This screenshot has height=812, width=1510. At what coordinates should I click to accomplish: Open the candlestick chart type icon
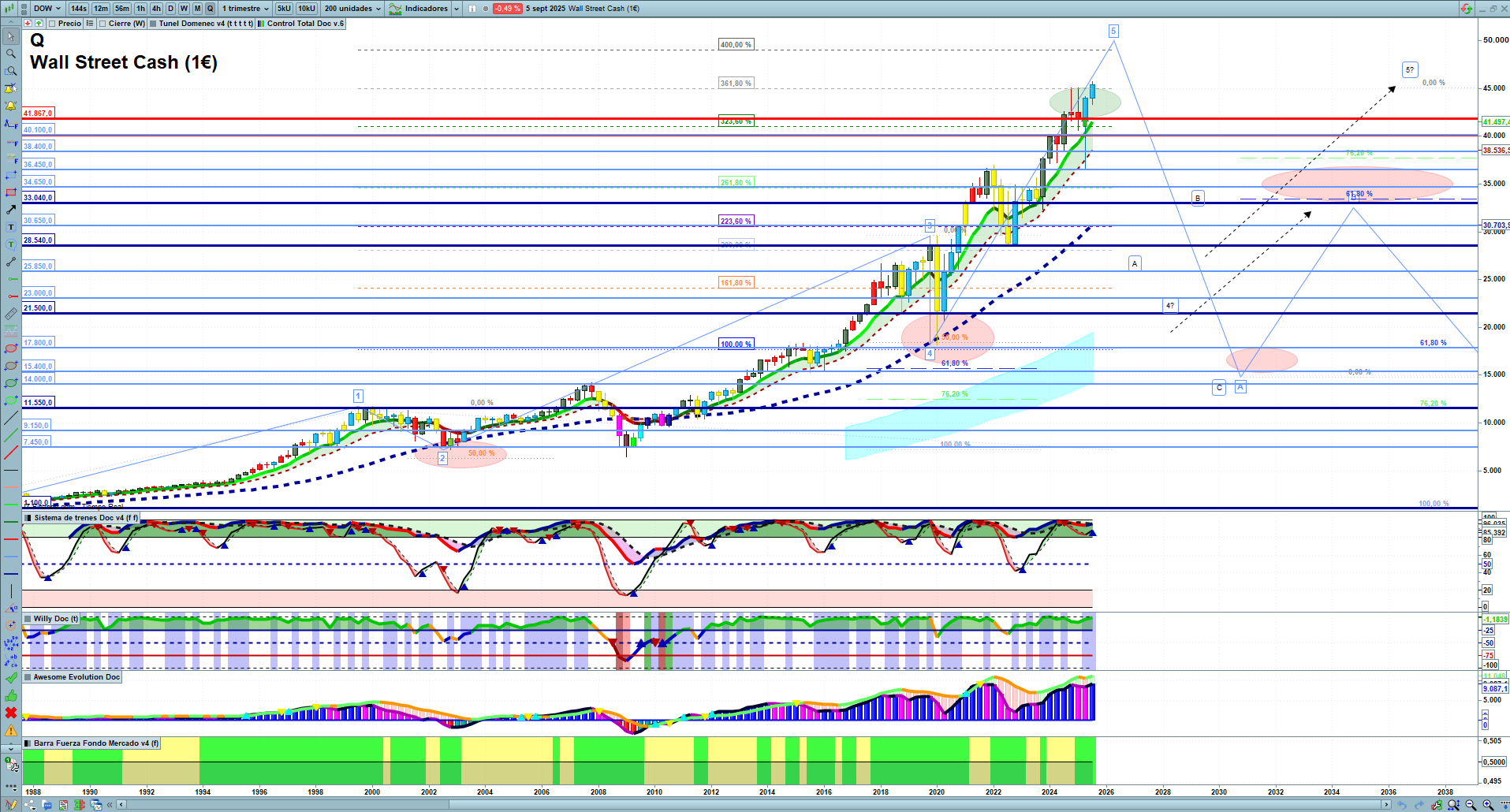[x=9, y=8]
